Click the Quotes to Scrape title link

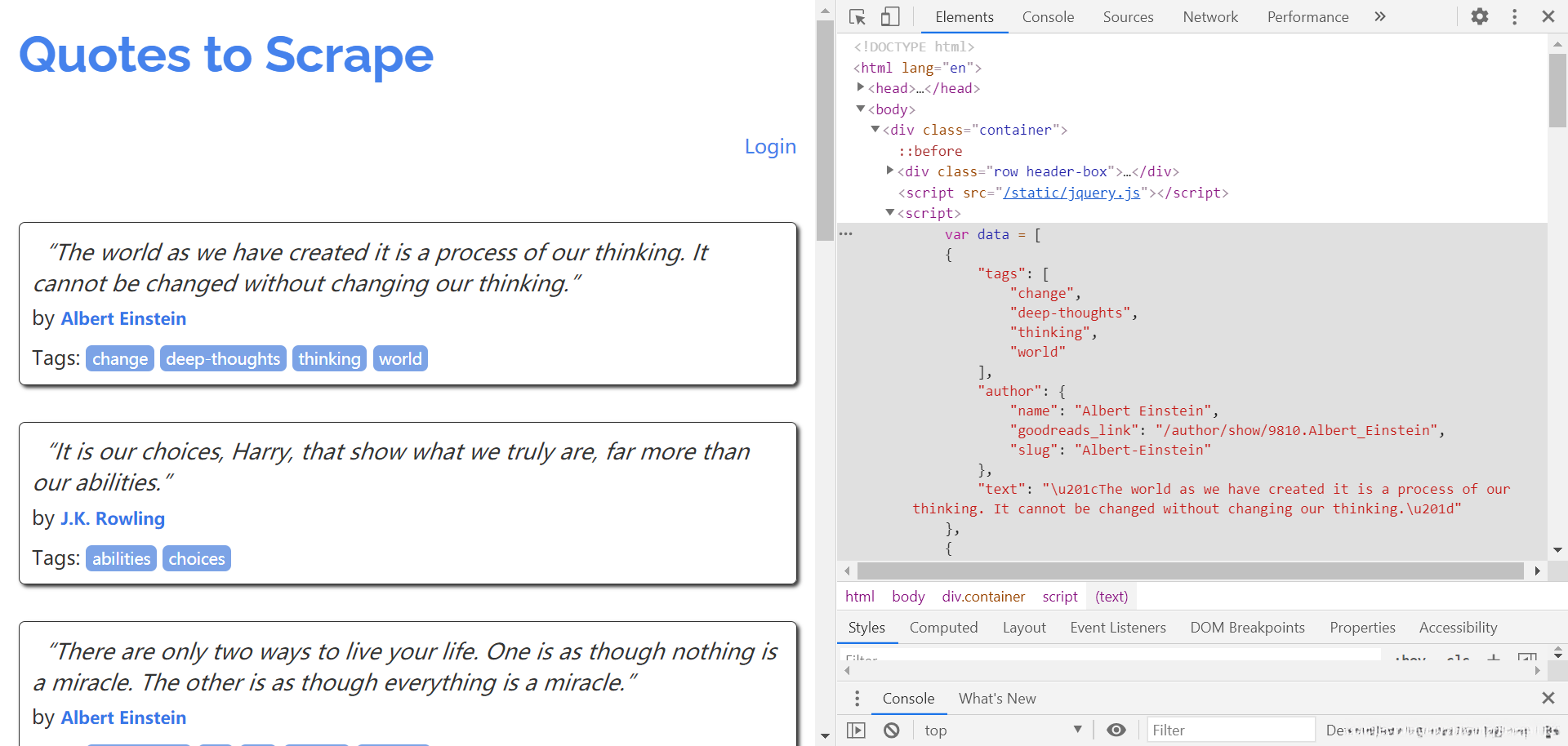coord(226,56)
